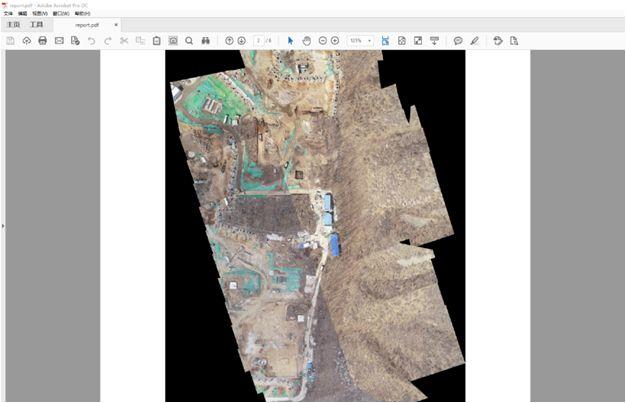626x403 pixels.
Task: Open the zoom percentage dropdown
Action: click(x=369, y=40)
